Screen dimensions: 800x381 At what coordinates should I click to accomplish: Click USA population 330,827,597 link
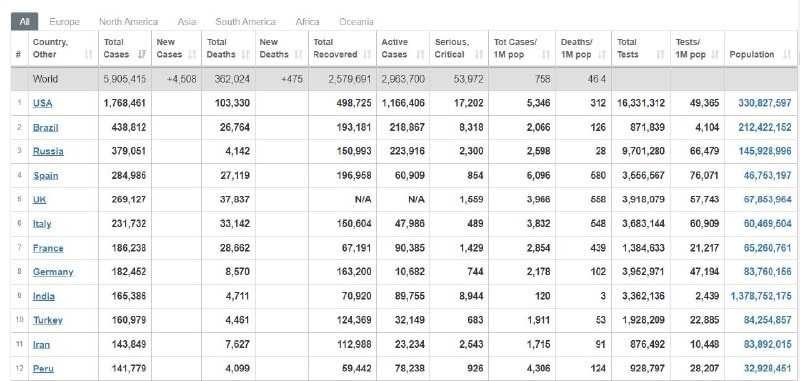pyautogui.click(x=765, y=103)
